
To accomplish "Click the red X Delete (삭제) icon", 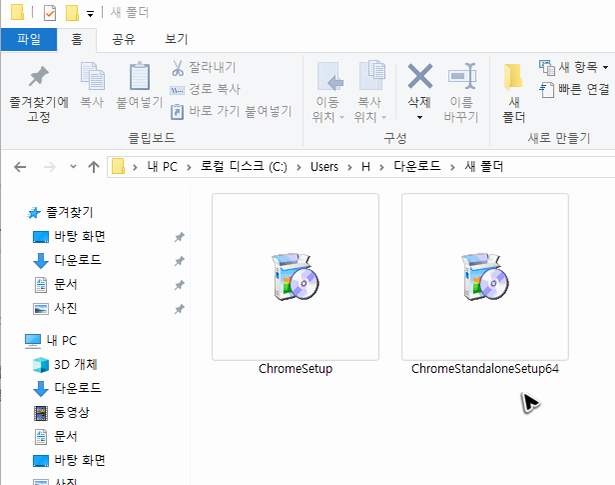I will coord(420,76).
